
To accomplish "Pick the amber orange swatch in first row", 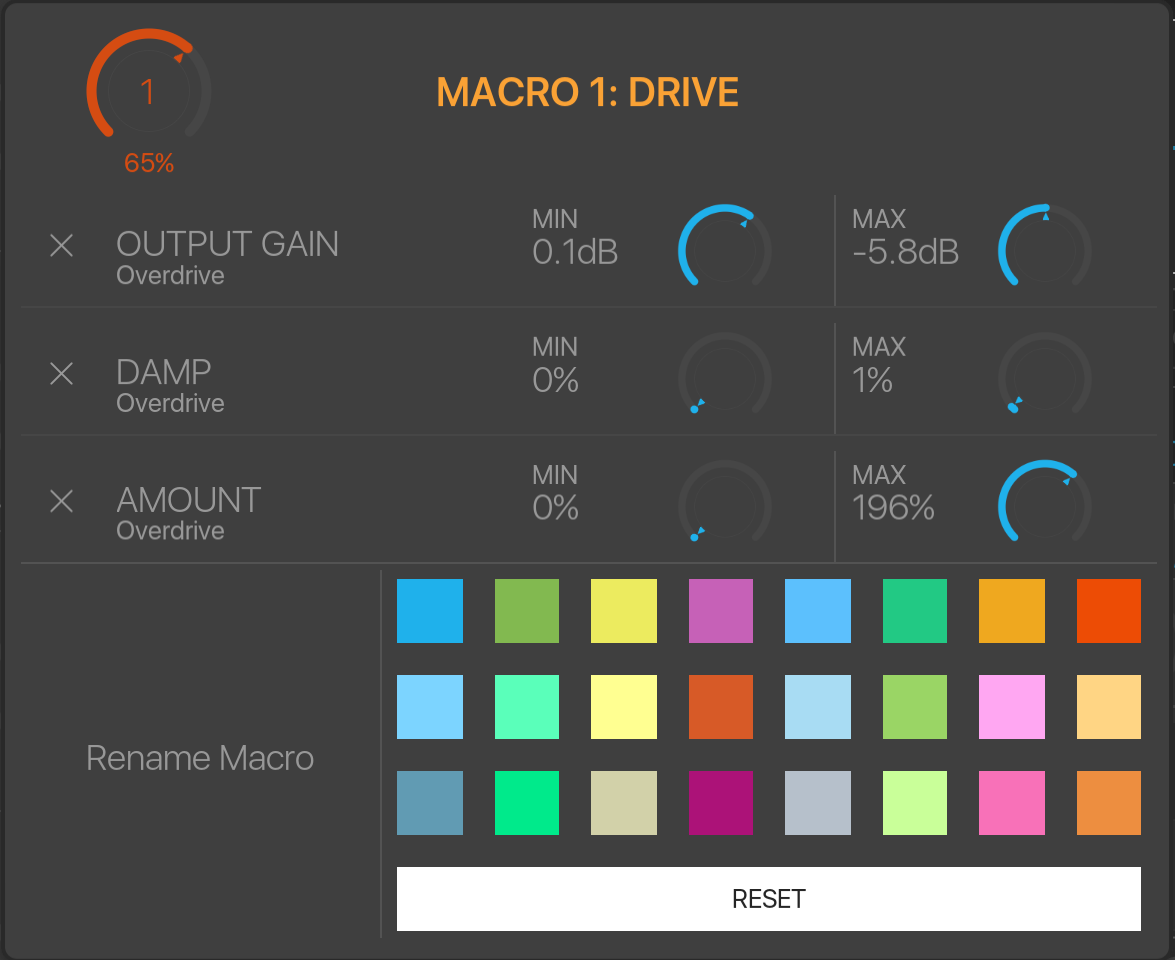I will tap(1012, 611).
